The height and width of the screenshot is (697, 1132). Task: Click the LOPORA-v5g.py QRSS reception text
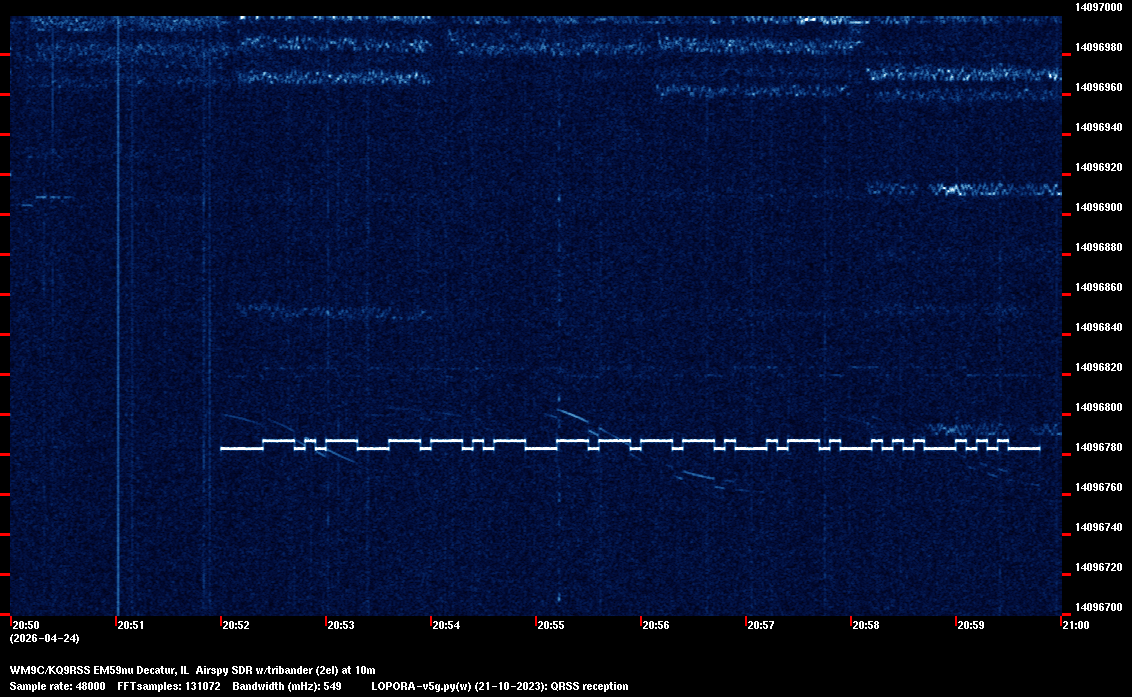tap(500, 686)
